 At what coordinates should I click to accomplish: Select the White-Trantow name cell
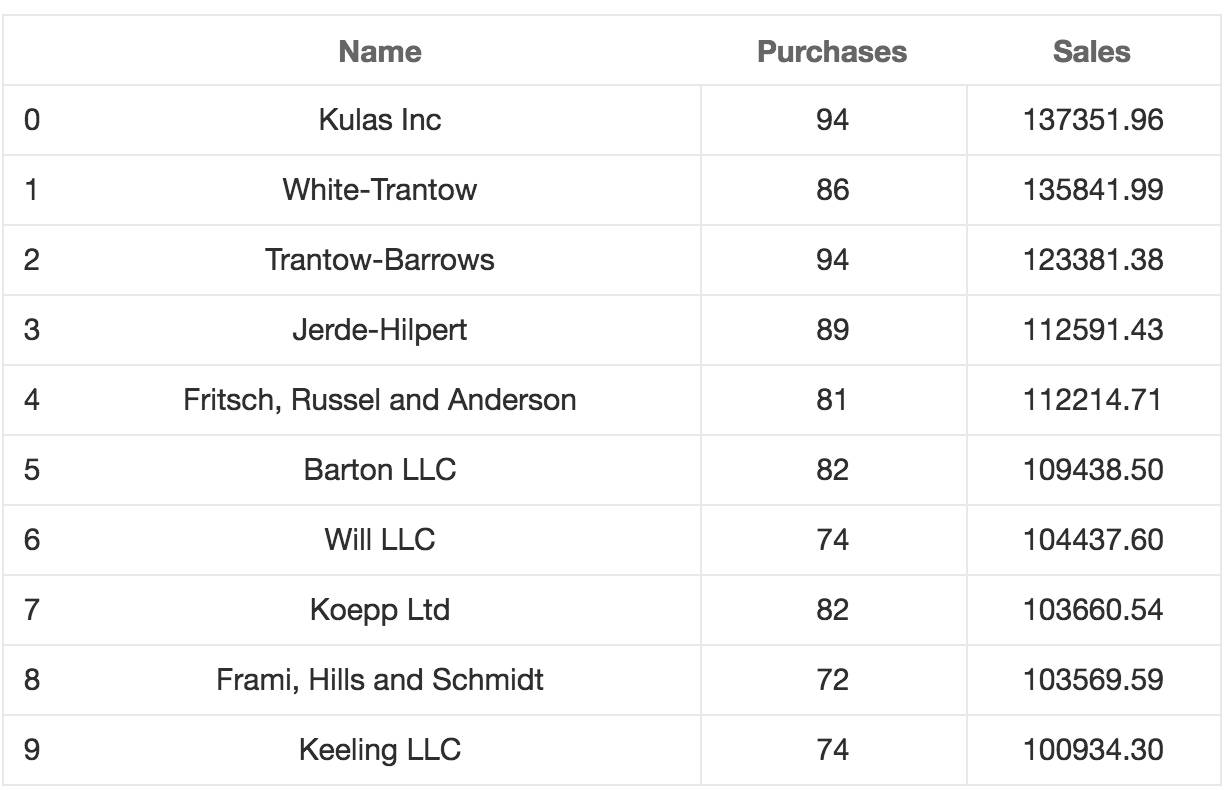380,190
